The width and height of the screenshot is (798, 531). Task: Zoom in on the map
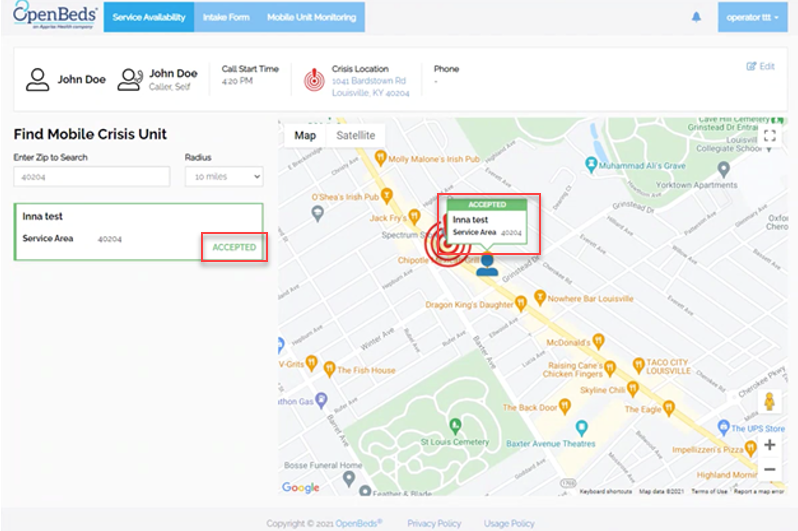[769, 445]
